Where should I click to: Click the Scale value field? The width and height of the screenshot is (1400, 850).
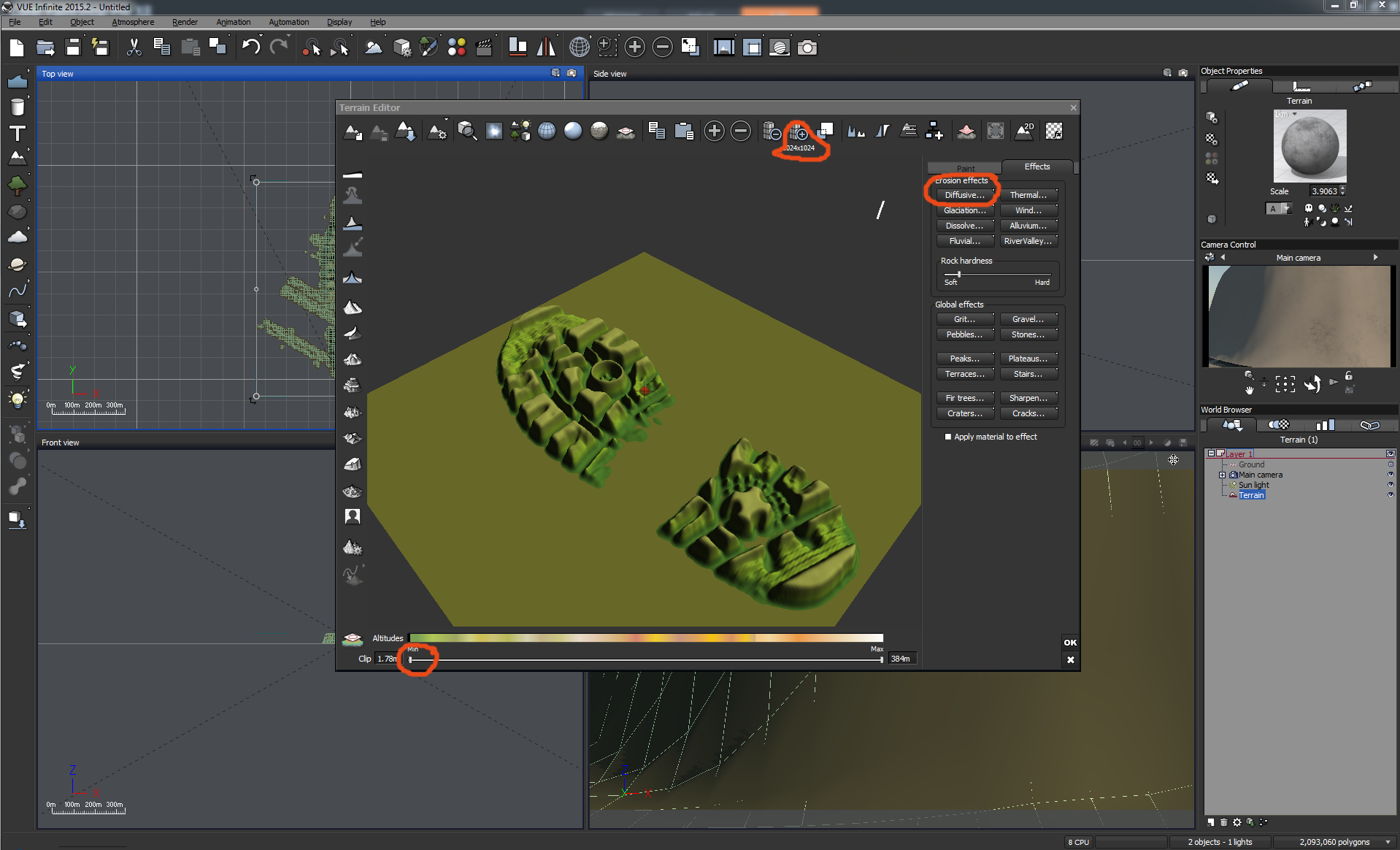[x=1324, y=191]
